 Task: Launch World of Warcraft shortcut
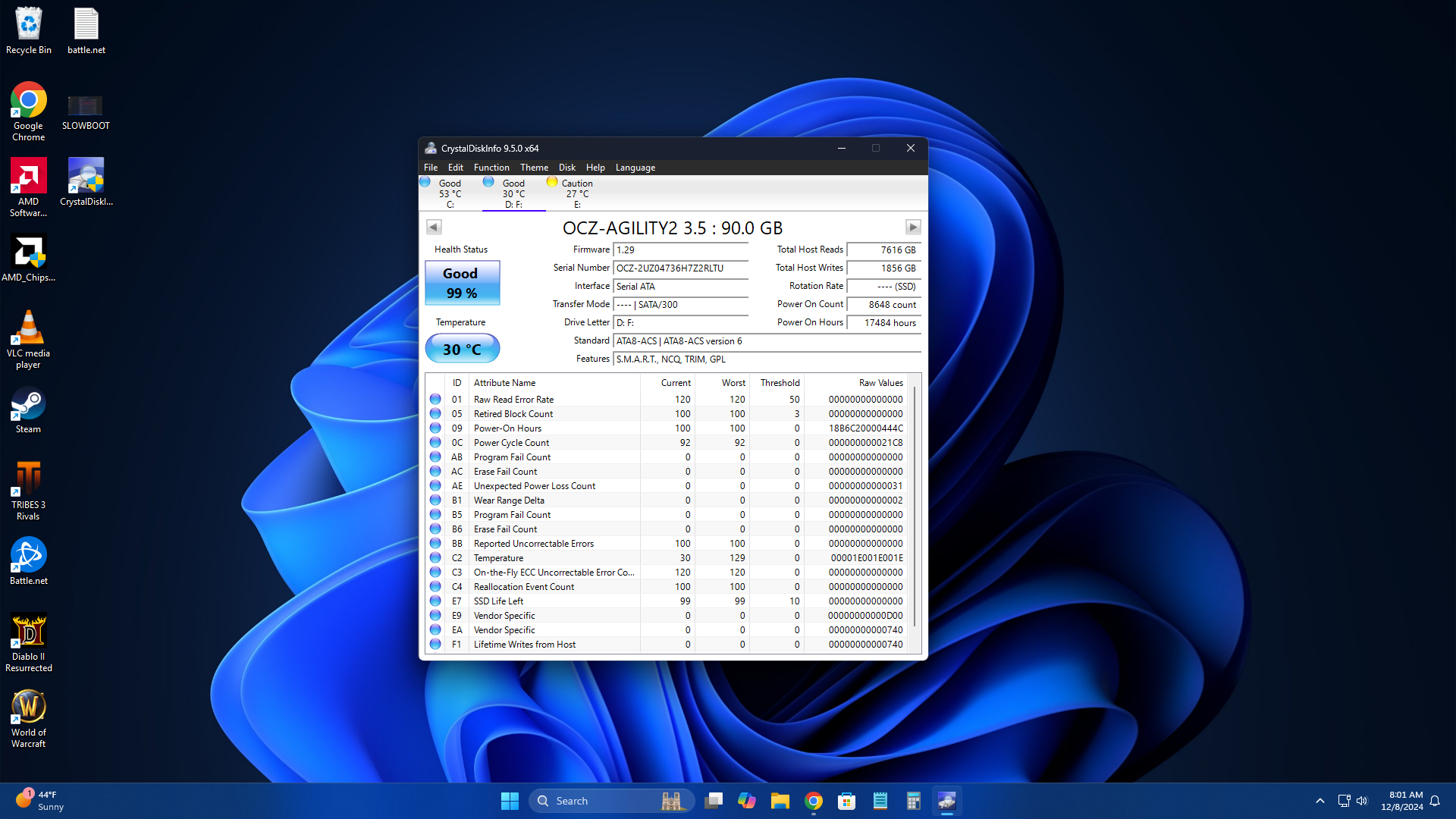pos(29,718)
